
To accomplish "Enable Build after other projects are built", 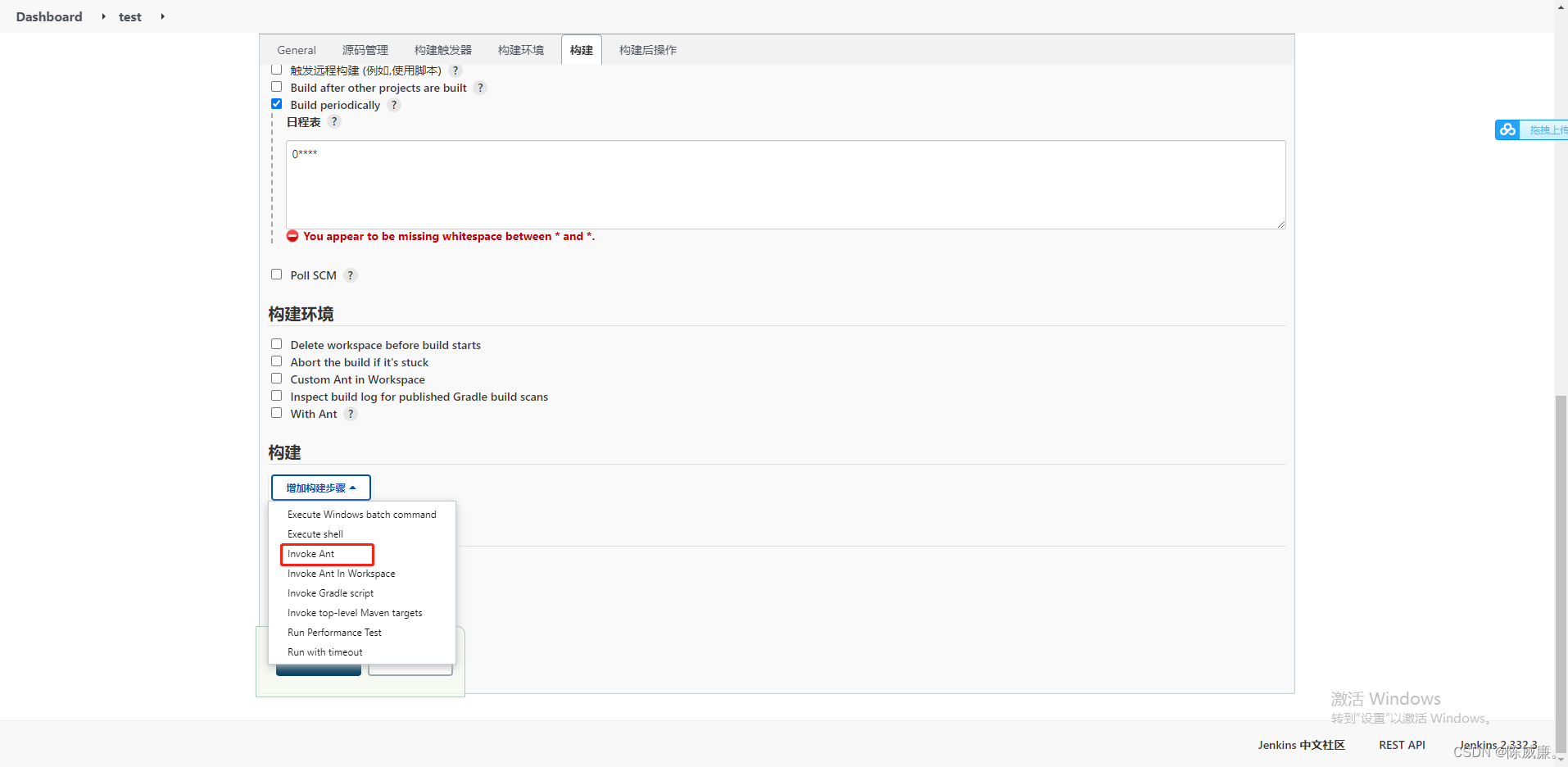I will pyautogui.click(x=277, y=87).
